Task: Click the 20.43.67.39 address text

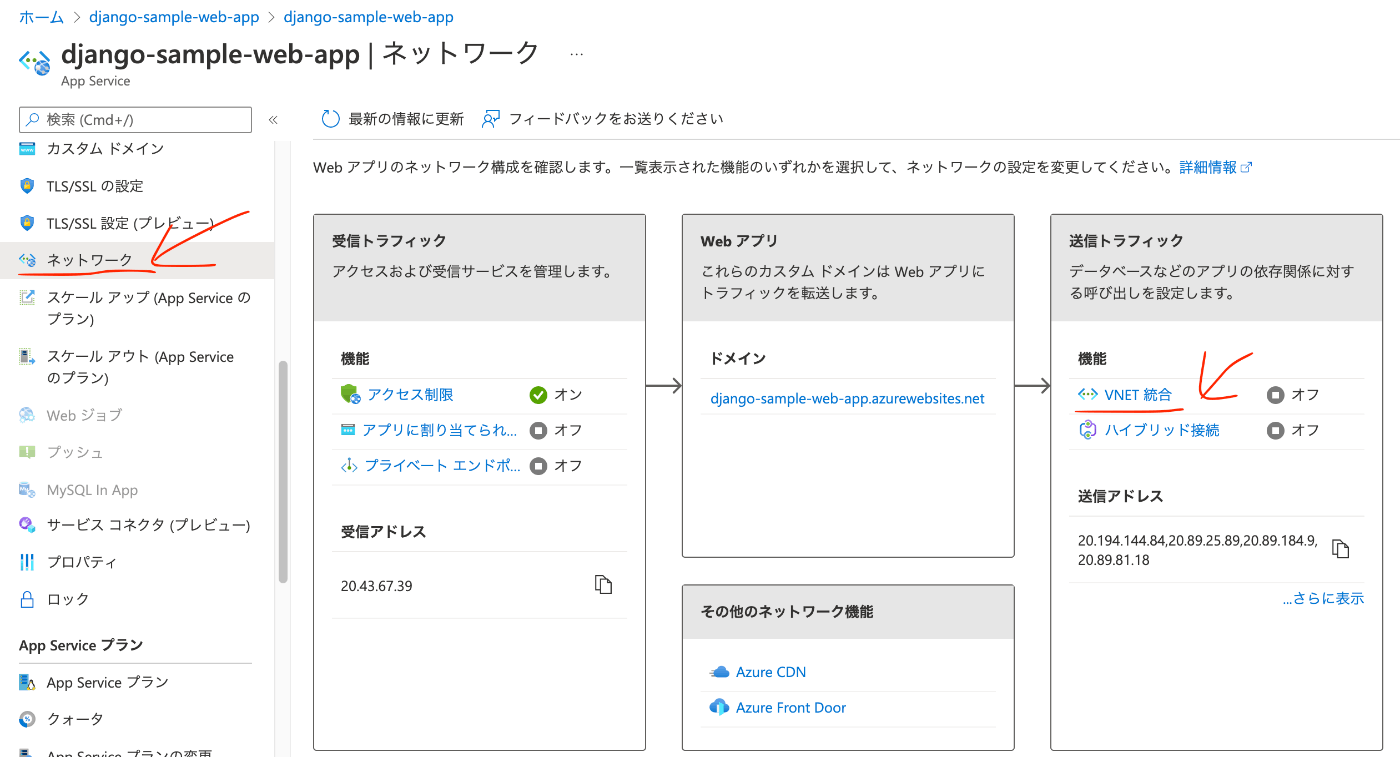Action: click(376, 586)
